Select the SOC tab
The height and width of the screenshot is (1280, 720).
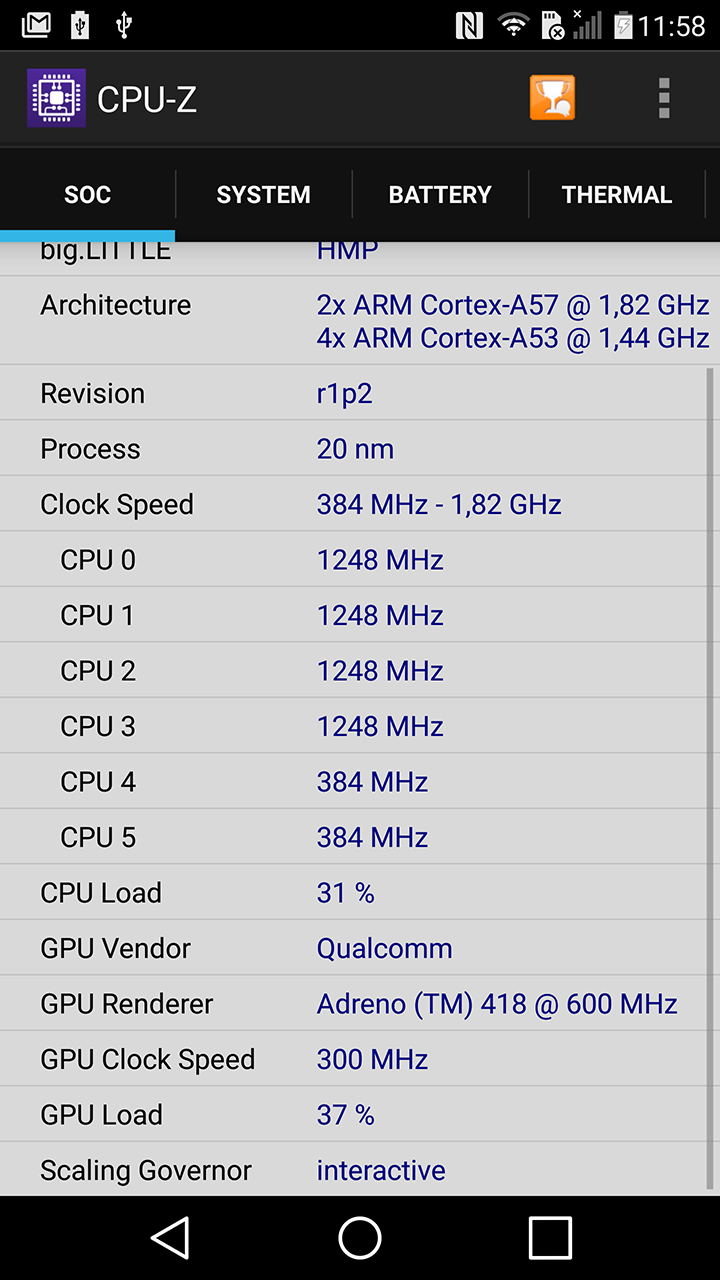pyautogui.click(x=88, y=195)
